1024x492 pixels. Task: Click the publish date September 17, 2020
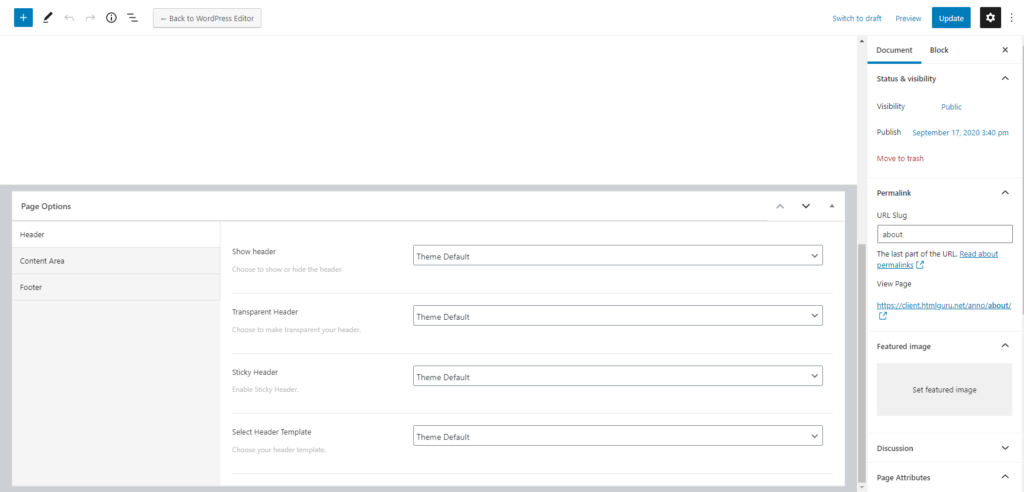click(960, 132)
